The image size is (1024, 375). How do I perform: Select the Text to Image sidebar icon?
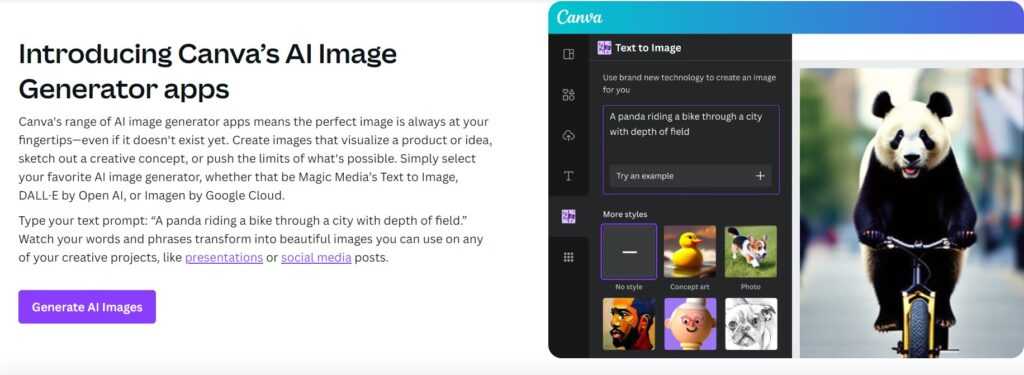pyautogui.click(x=568, y=217)
